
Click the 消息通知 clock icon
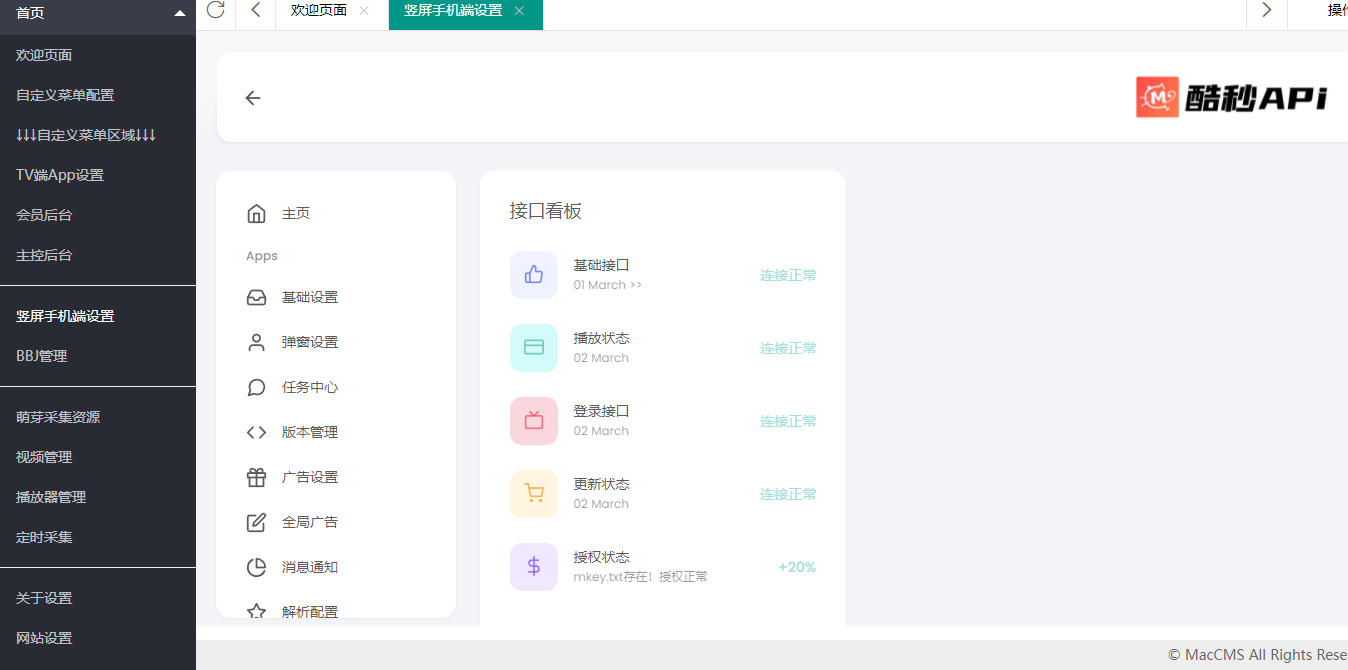click(x=255, y=566)
